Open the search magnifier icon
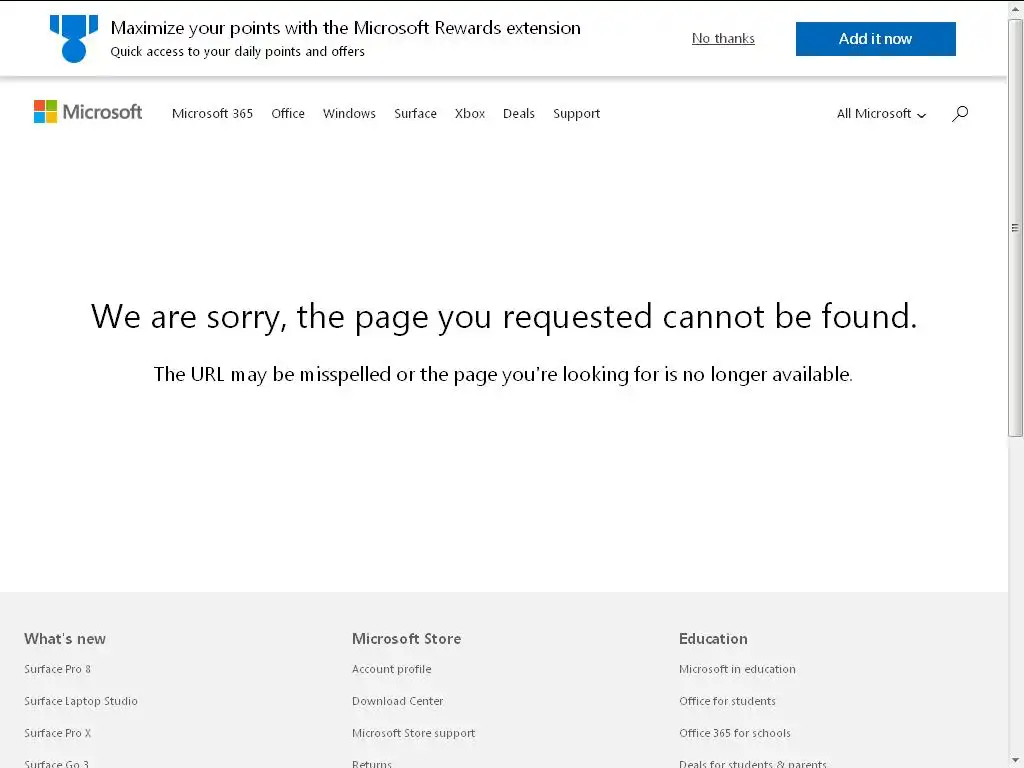 point(959,114)
